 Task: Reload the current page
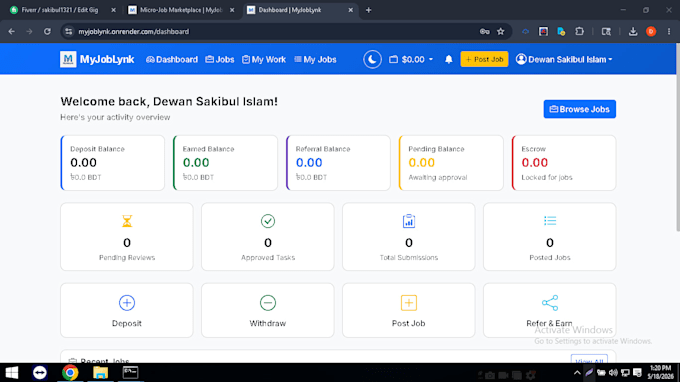pyautogui.click(x=47, y=31)
